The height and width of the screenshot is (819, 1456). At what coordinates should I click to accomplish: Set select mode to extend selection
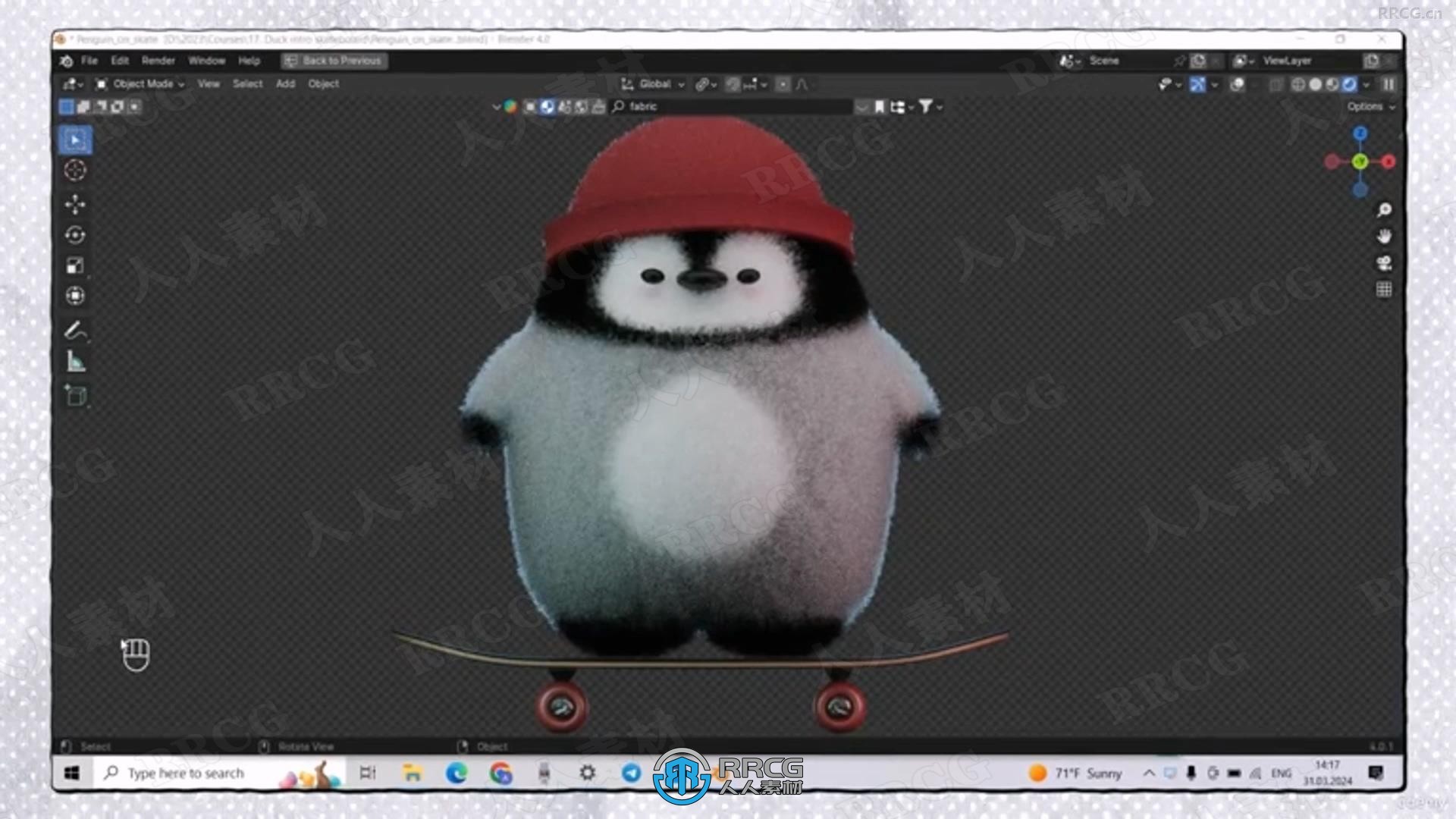tap(83, 107)
